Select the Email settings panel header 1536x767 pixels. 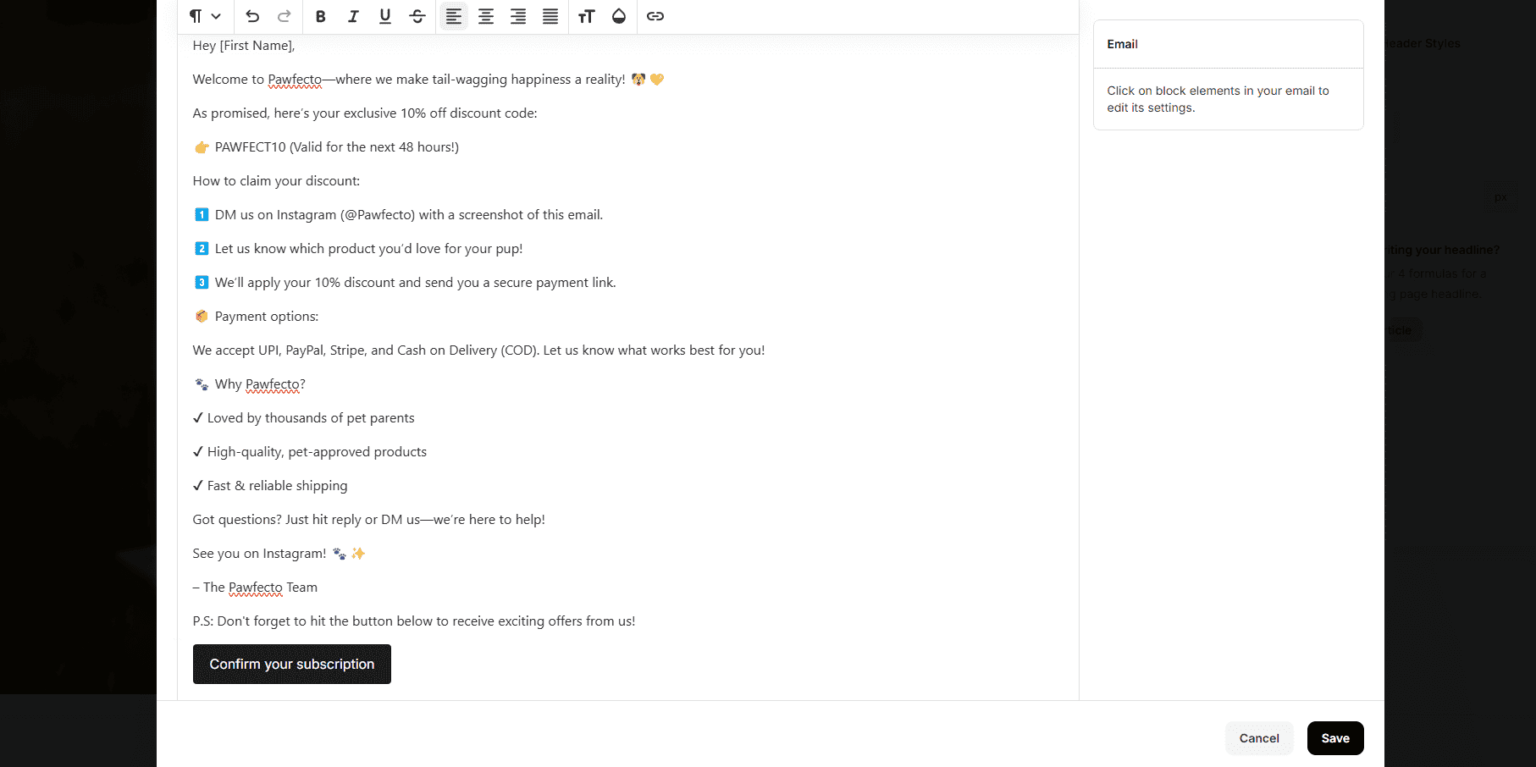coord(1228,44)
